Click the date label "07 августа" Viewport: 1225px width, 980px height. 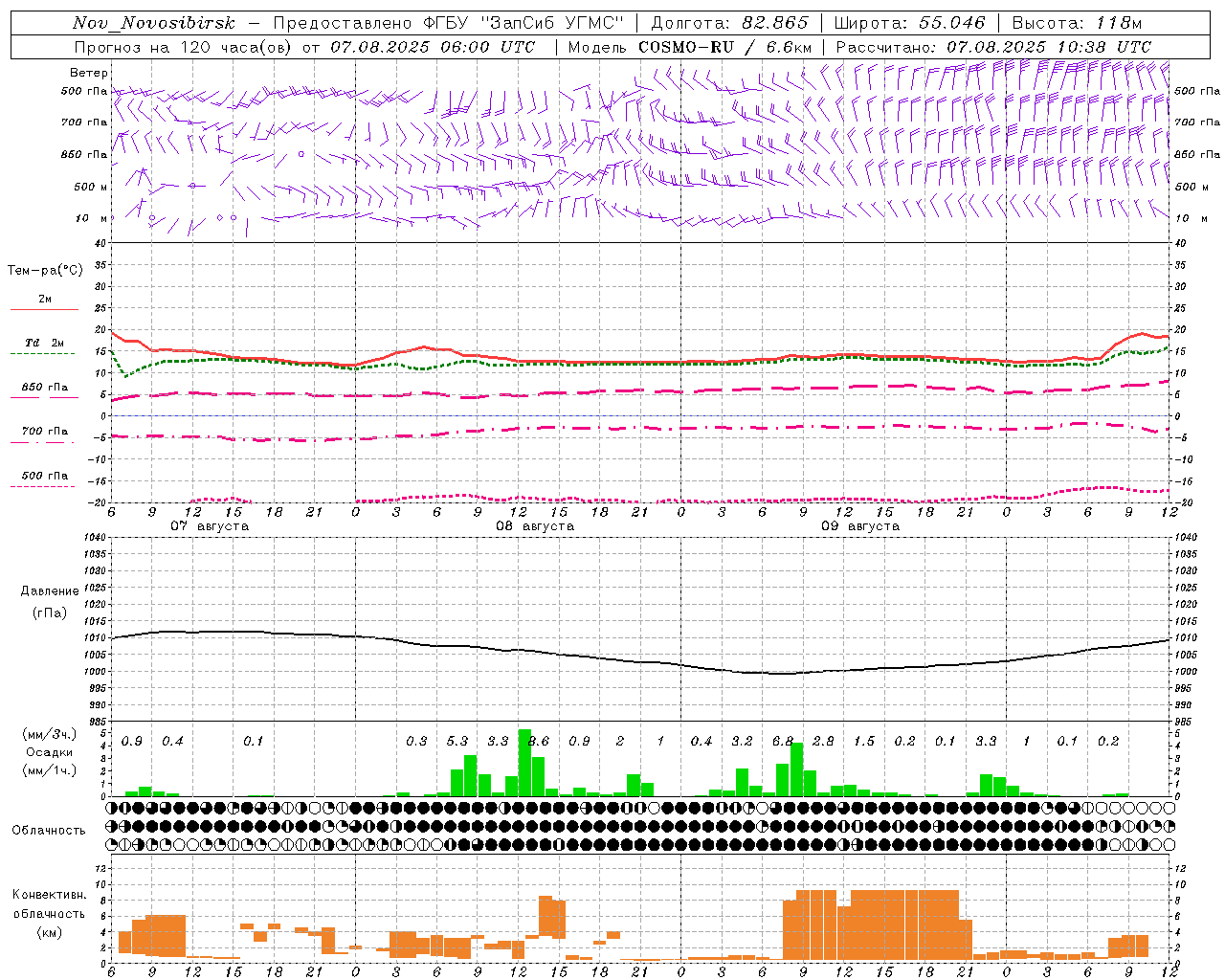click(210, 526)
